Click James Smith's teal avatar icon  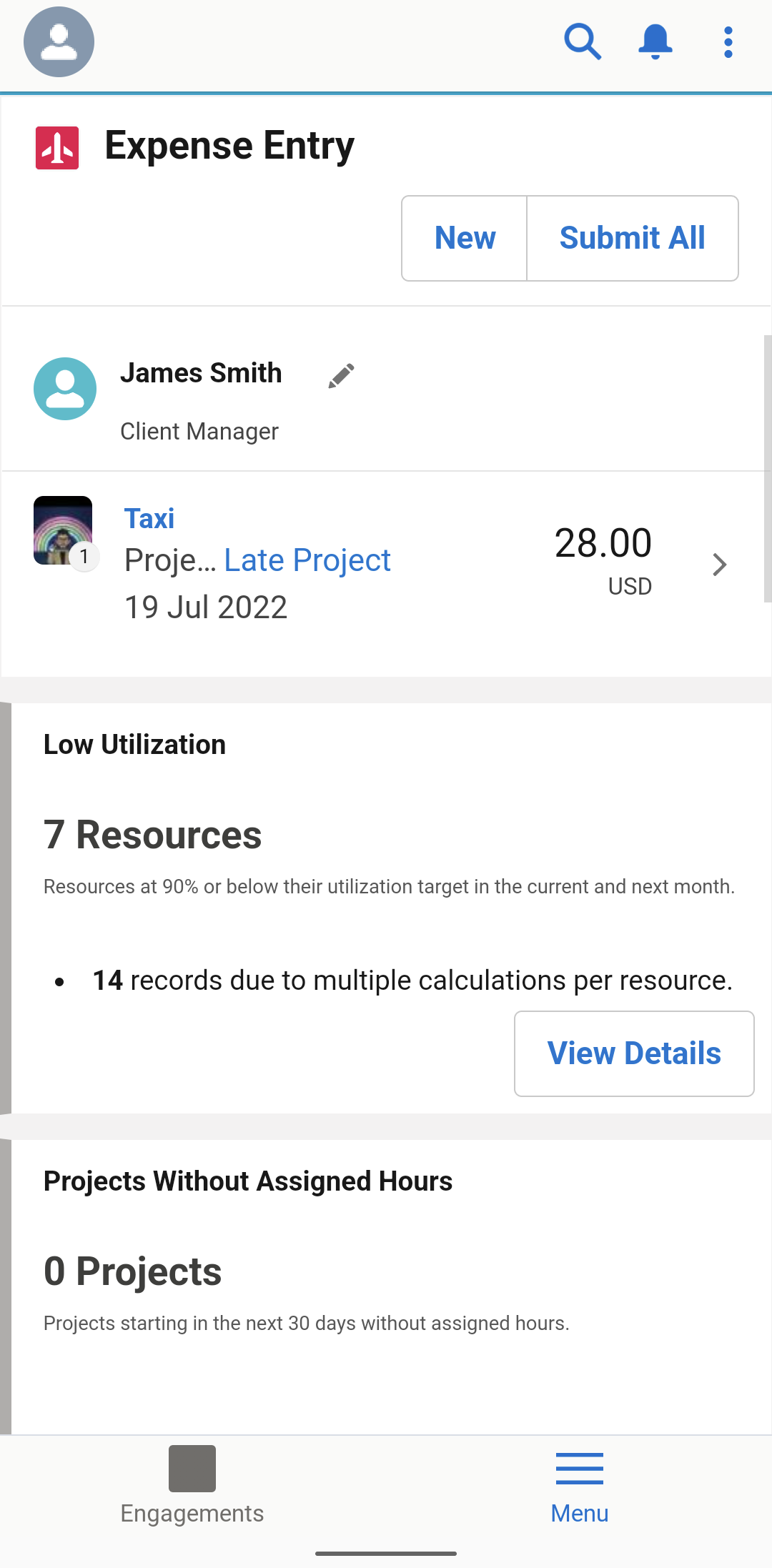click(65, 389)
